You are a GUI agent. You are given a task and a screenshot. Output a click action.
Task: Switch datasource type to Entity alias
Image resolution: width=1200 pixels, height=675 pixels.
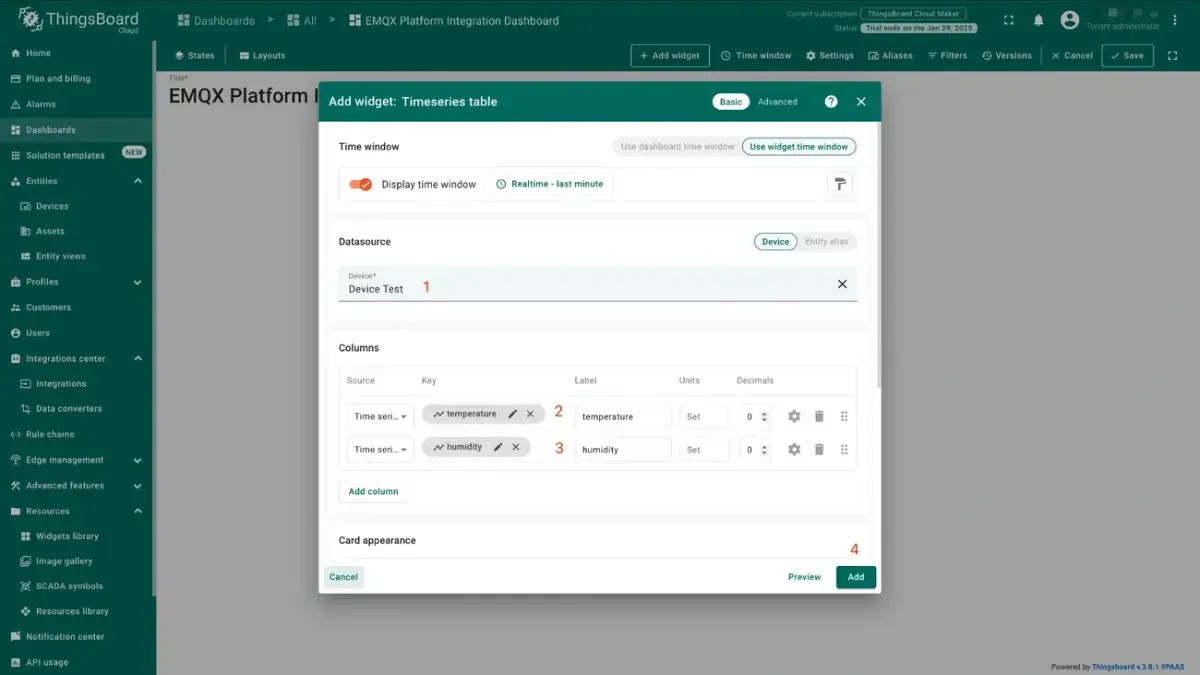tap(827, 241)
